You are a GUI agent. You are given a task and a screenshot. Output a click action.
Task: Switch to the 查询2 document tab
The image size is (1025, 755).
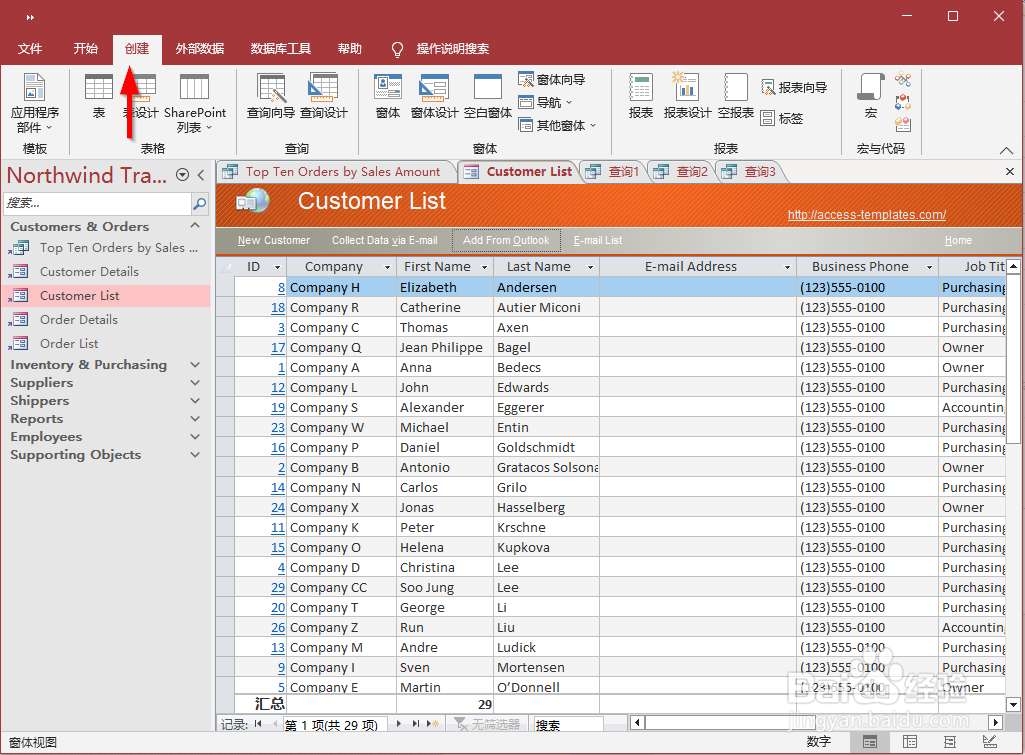pyautogui.click(x=681, y=172)
